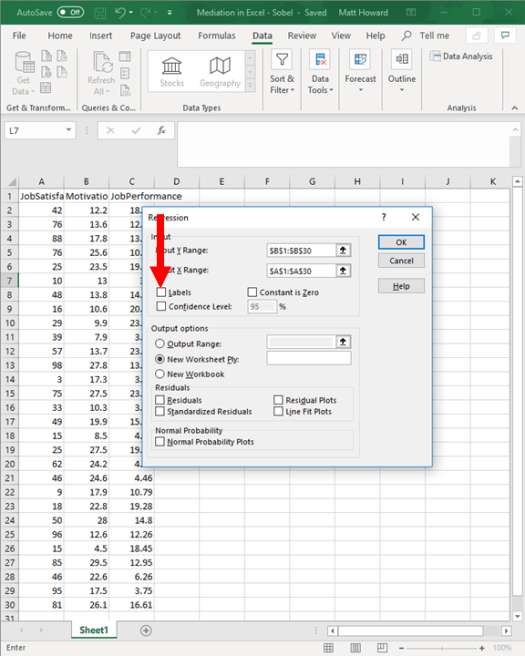
Task: Toggle the AutoSave switch
Action: tap(70, 13)
